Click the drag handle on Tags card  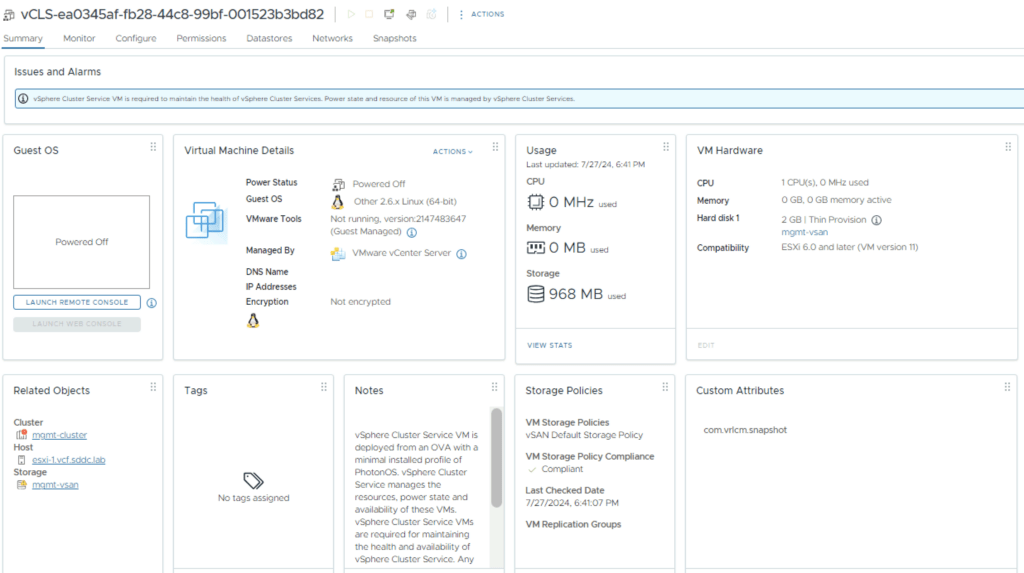point(324,387)
